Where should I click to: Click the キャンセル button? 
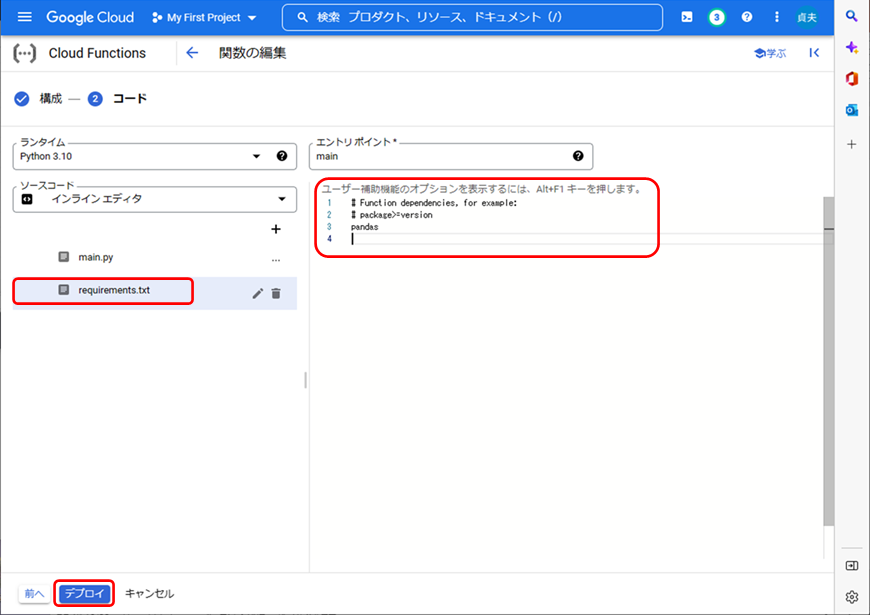click(149, 593)
